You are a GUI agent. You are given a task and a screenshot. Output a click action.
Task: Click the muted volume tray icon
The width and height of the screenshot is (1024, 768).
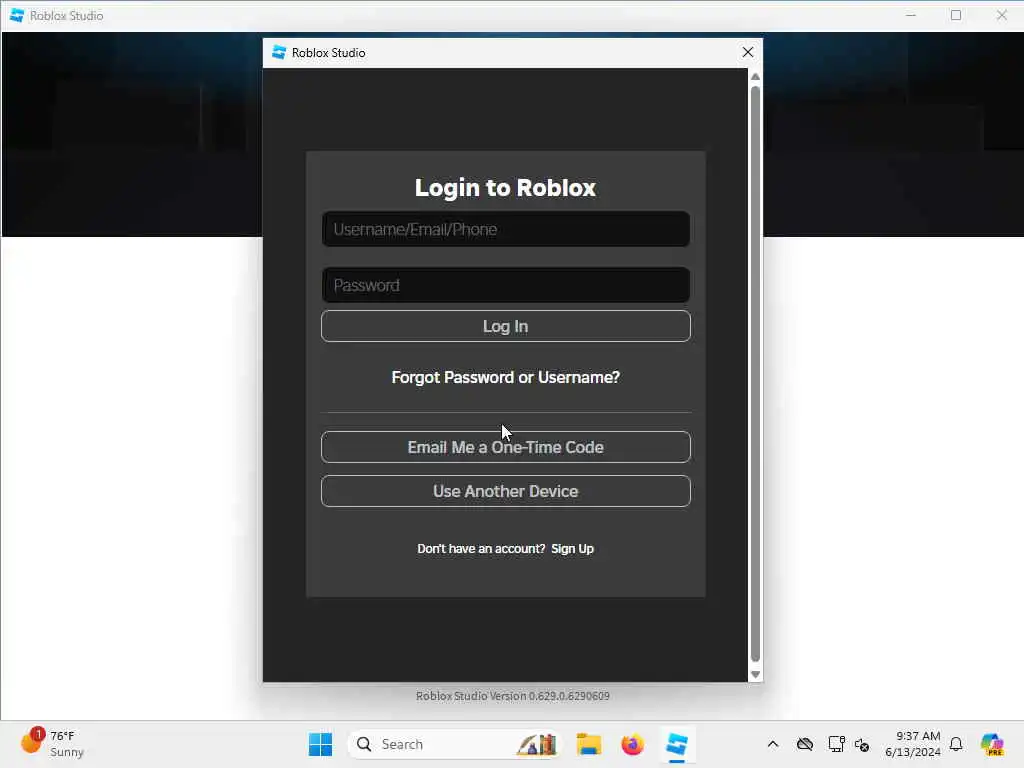[862, 744]
